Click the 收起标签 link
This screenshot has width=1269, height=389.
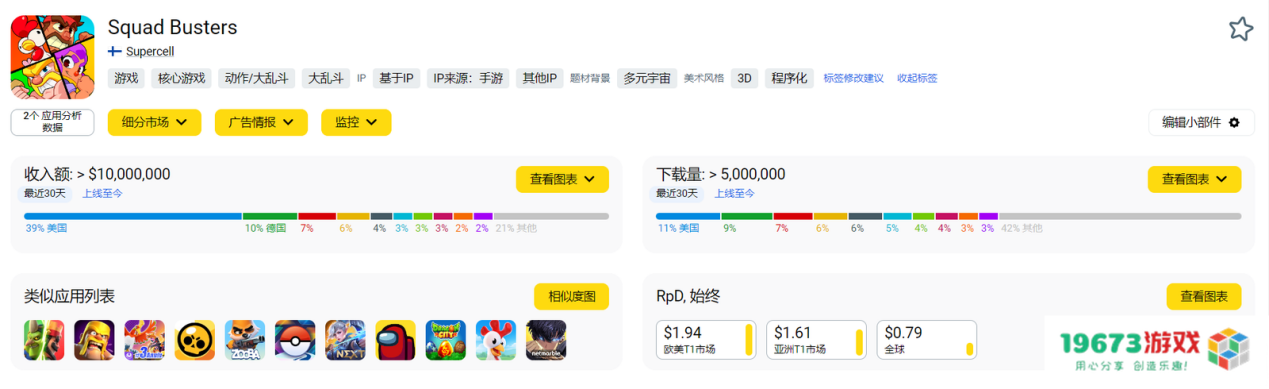(x=917, y=78)
